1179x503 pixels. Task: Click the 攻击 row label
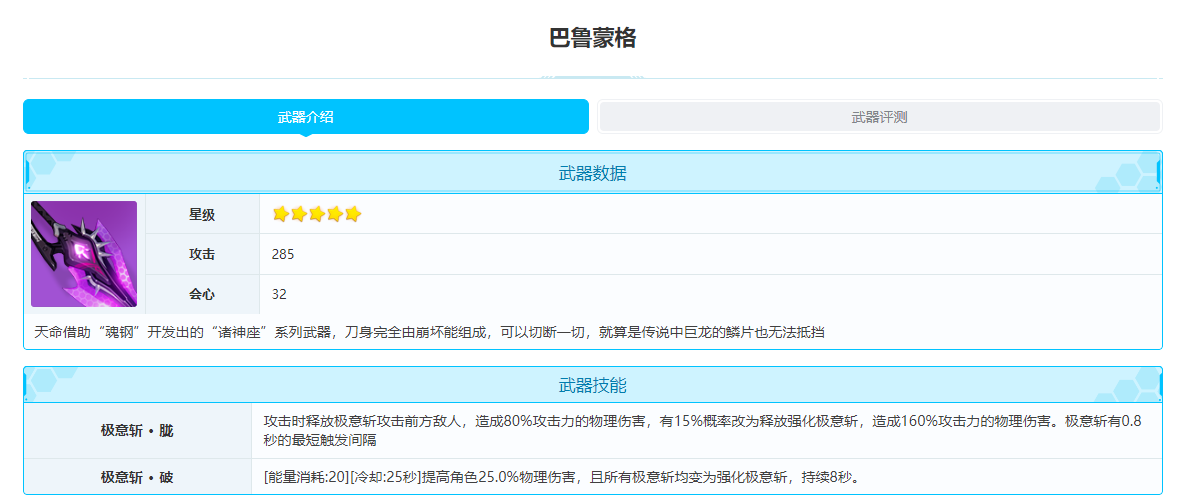(x=202, y=254)
